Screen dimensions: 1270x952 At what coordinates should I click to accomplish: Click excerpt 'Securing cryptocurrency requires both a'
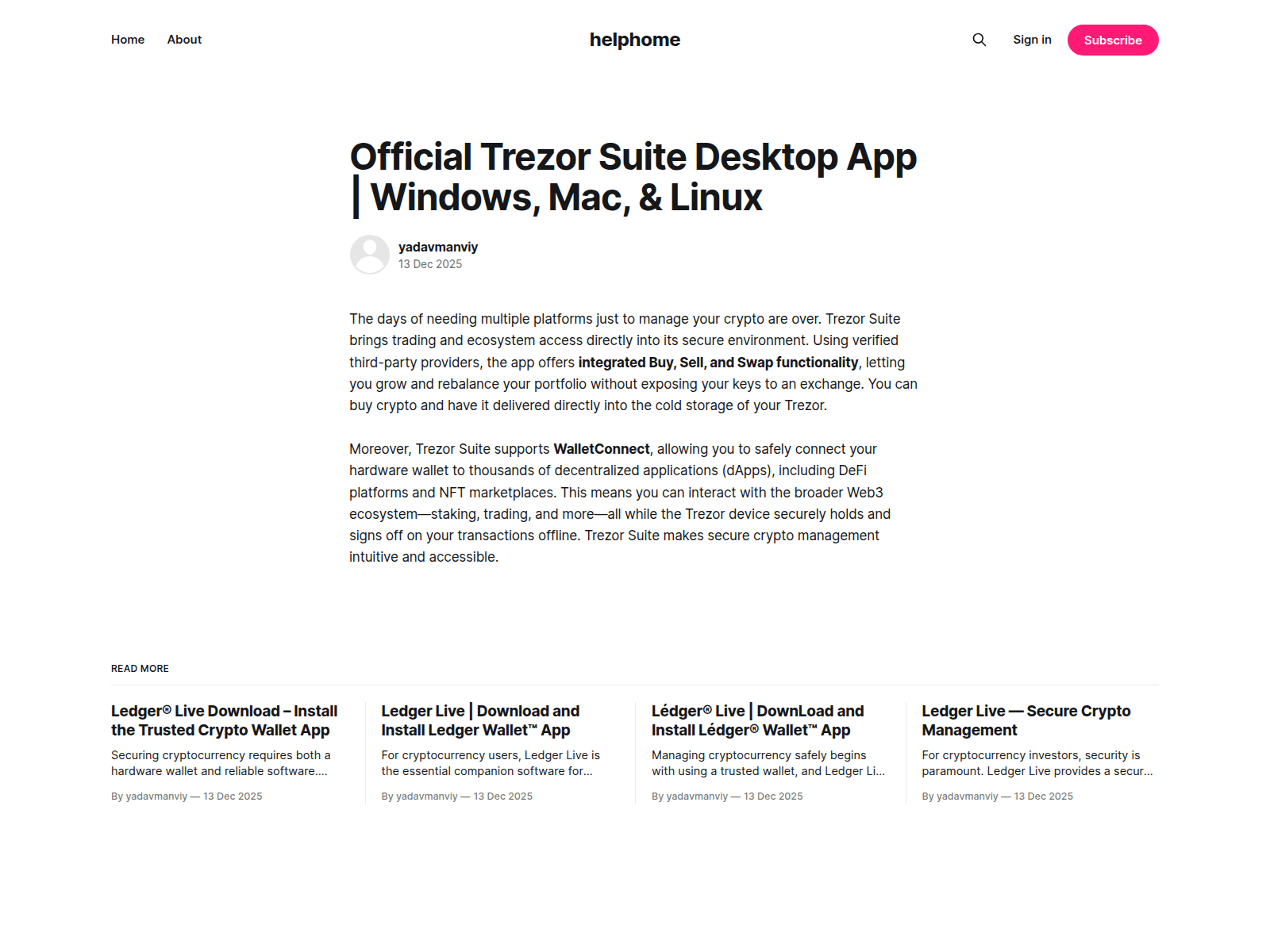pyautogui.click(x=221, y=763)
